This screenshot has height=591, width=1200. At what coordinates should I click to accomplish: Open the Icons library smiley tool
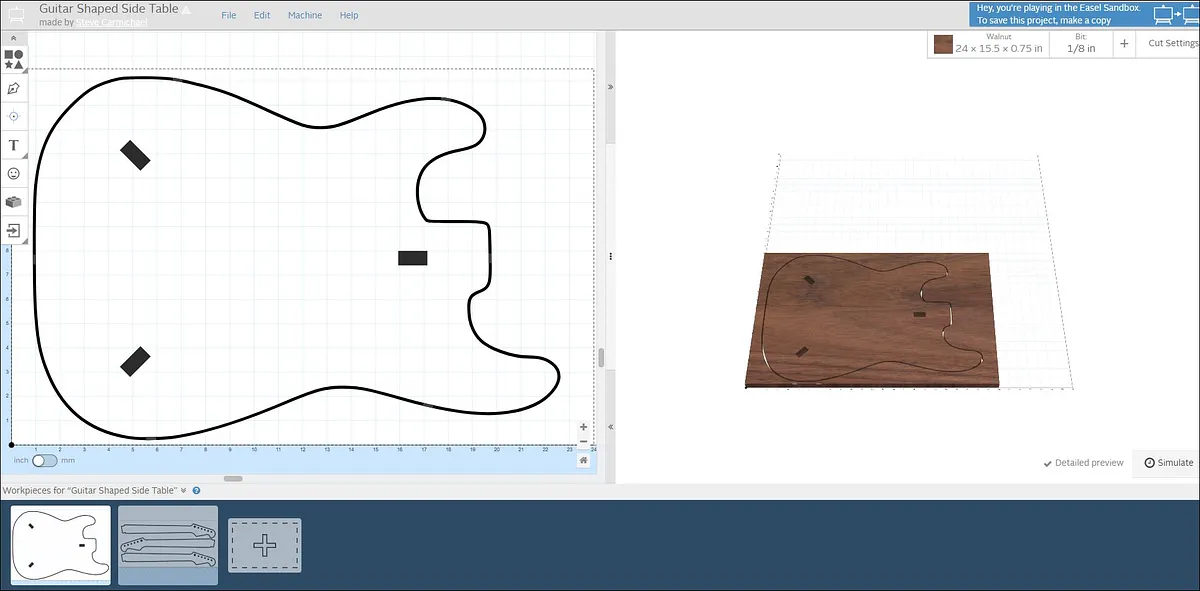(x=14, y=173)
